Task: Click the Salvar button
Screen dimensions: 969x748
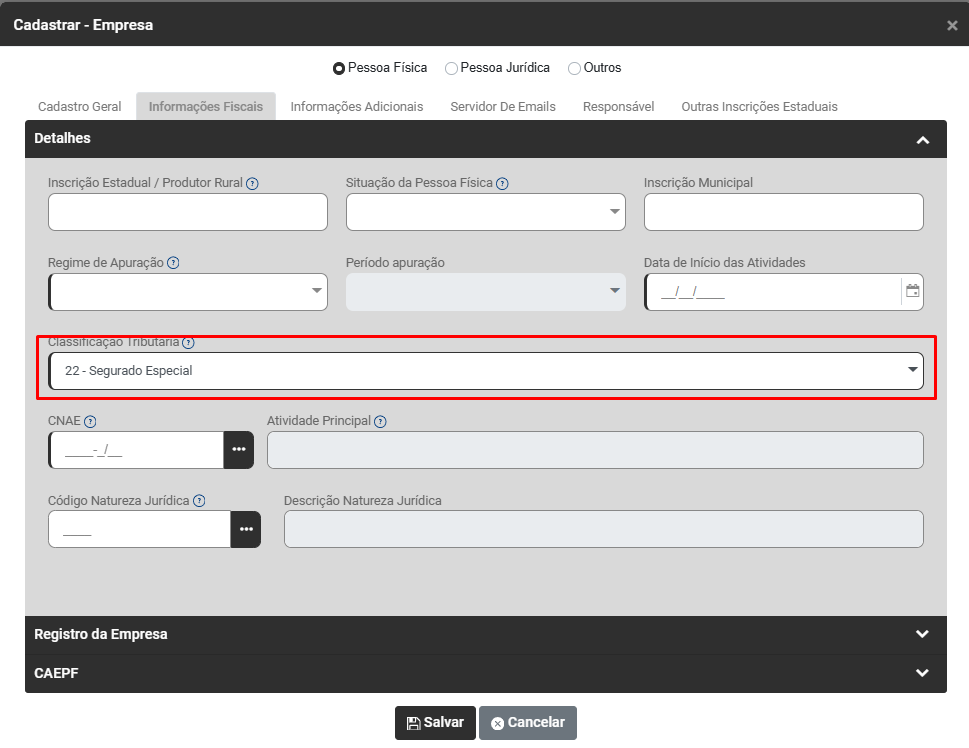Action: coord(435,723)
